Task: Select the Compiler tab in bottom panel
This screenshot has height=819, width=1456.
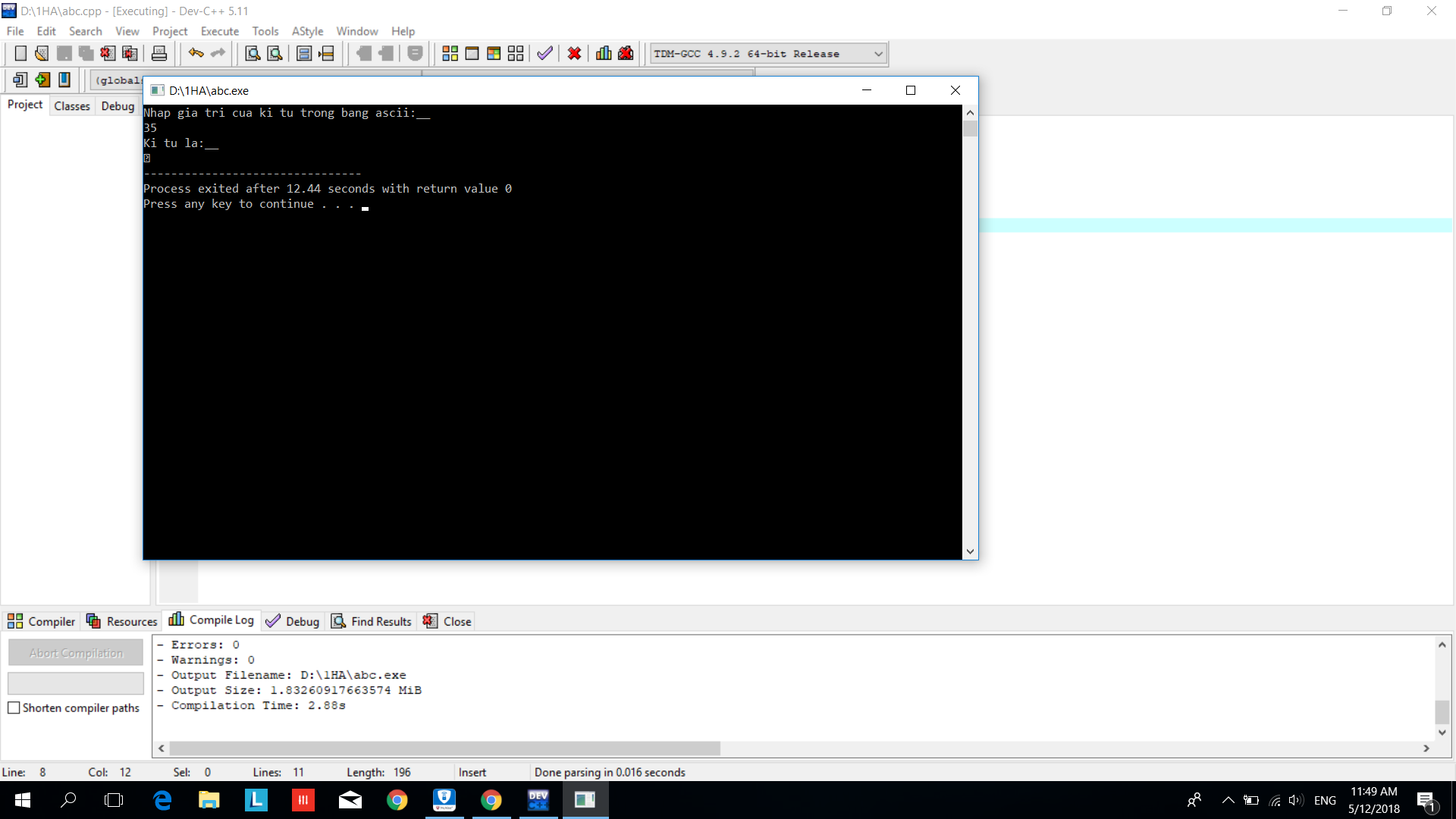Action: [x=41, y=621]
